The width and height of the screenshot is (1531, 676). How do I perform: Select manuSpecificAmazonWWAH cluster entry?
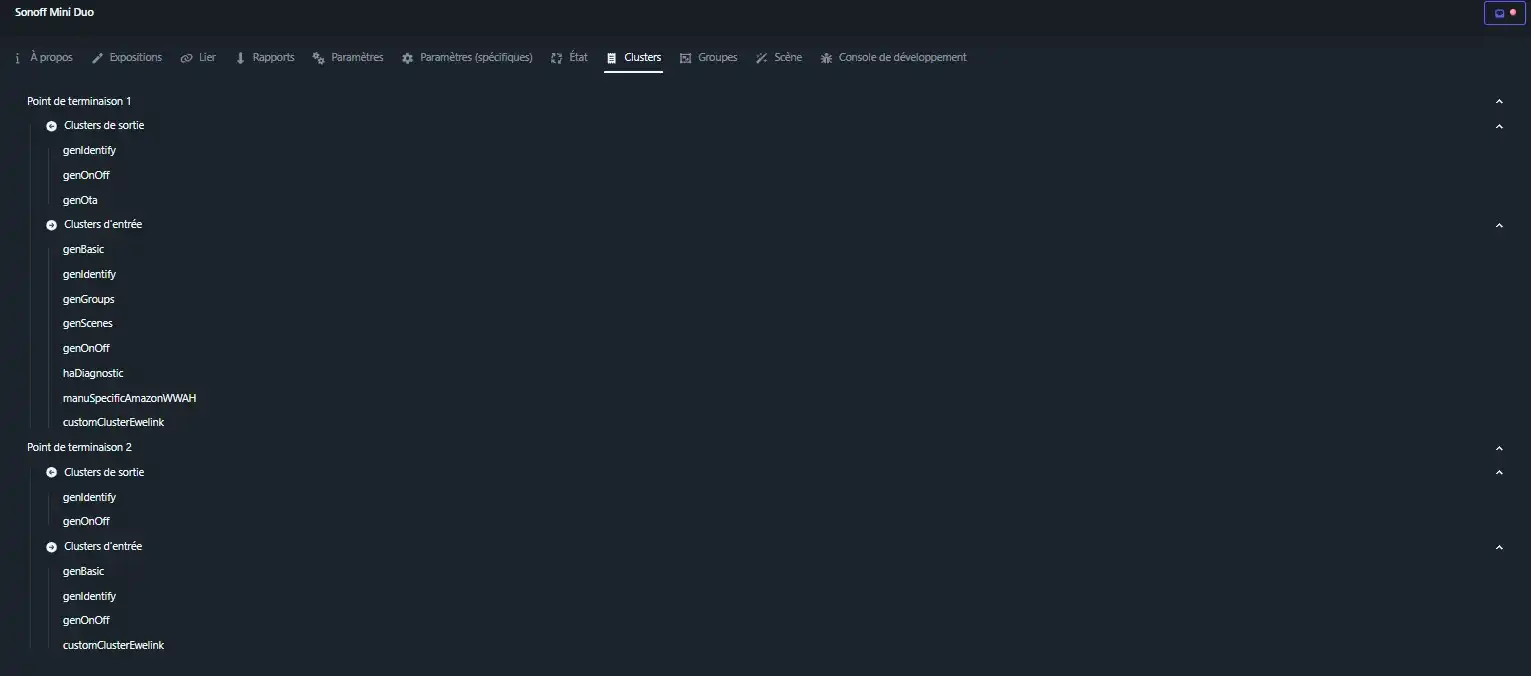coord(129,398)
